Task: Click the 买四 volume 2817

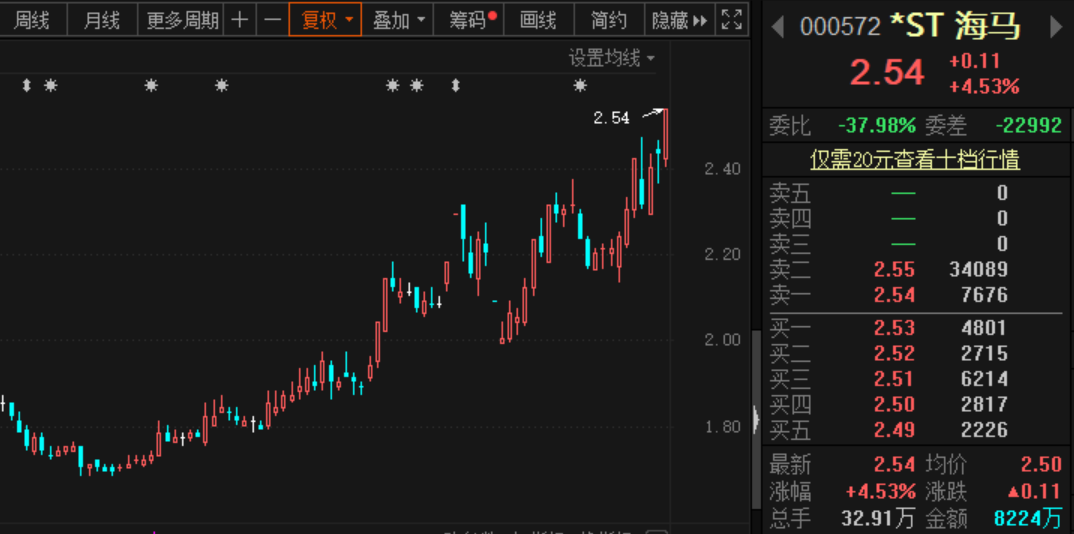Action: point(984,404)
